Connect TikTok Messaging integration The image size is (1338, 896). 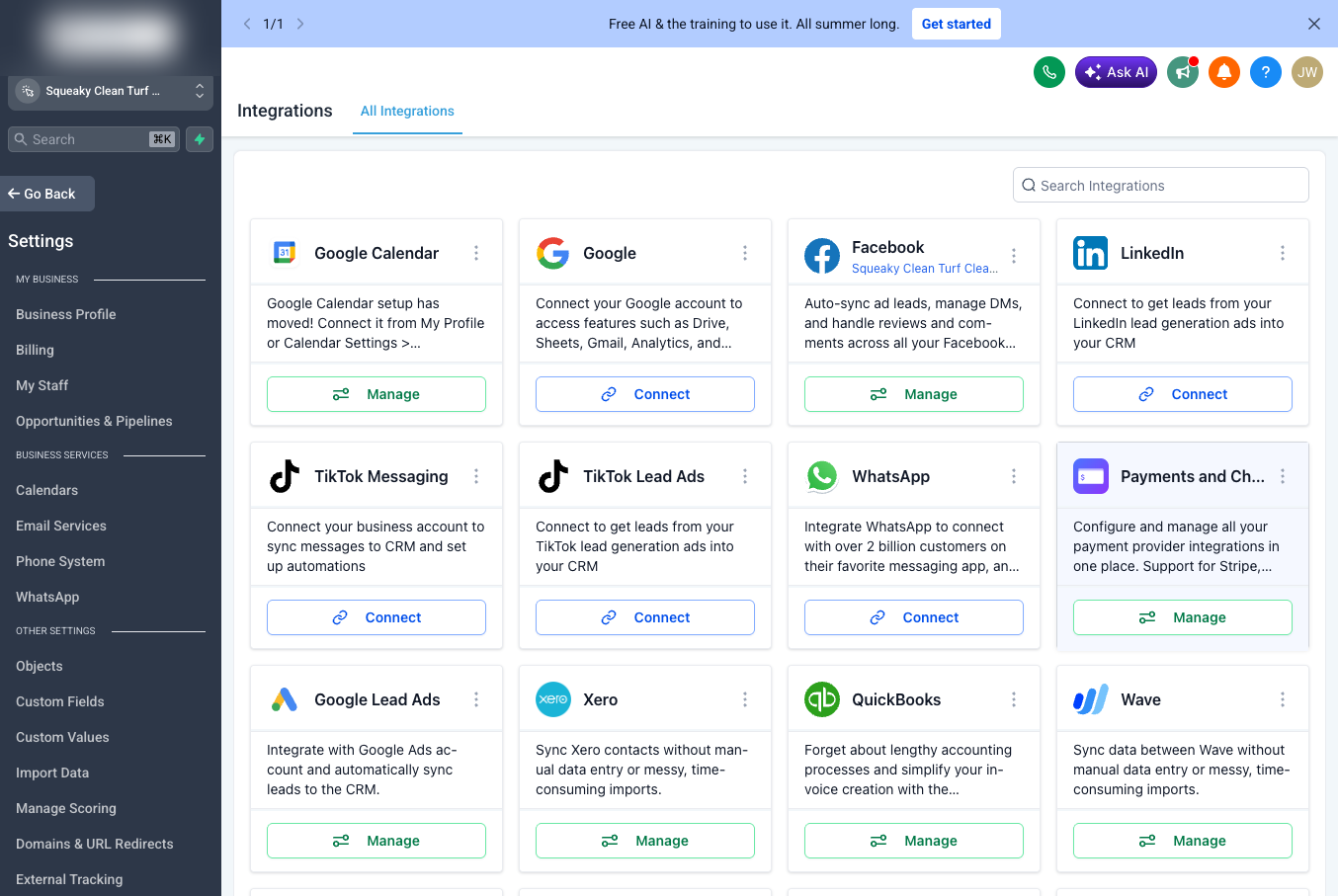click(x=376, y=617)
